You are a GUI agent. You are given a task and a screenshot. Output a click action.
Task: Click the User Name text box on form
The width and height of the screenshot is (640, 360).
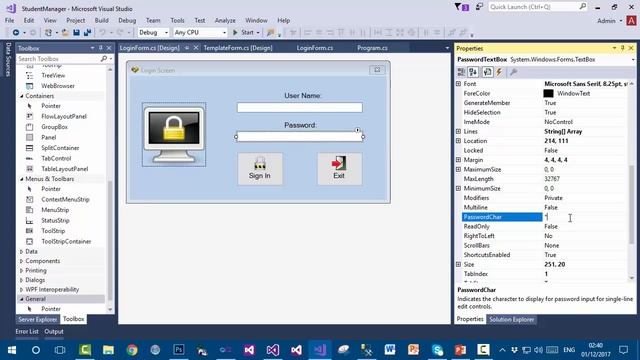(x=300, y=107)
